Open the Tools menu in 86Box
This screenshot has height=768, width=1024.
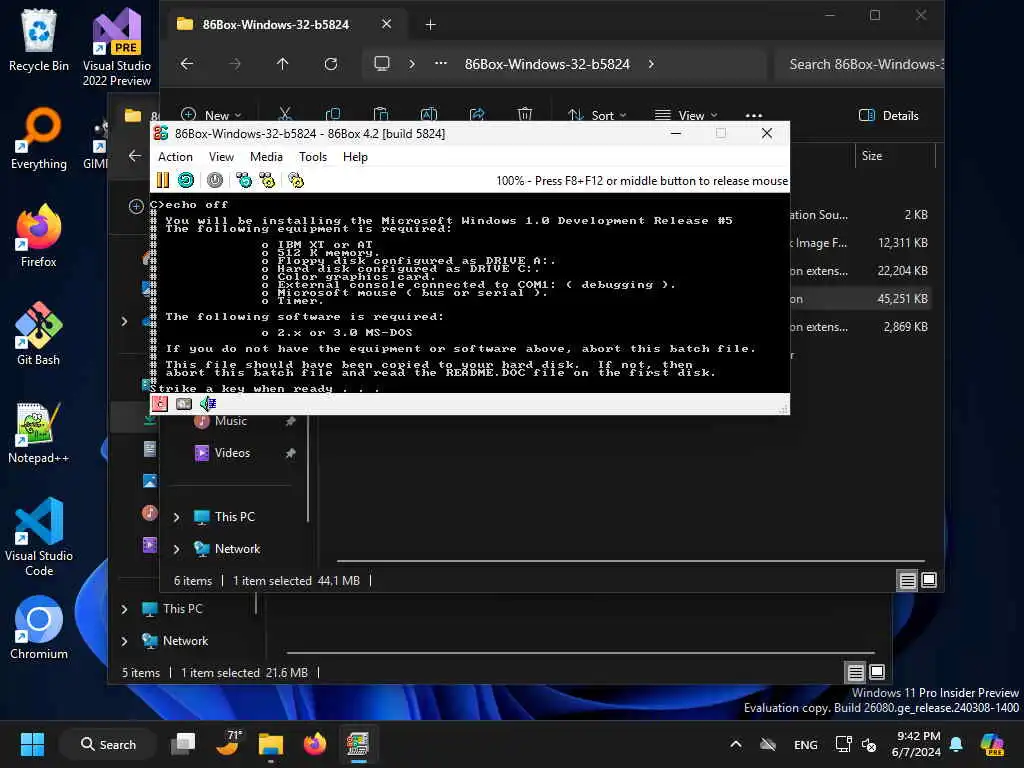tap(313, 157)
